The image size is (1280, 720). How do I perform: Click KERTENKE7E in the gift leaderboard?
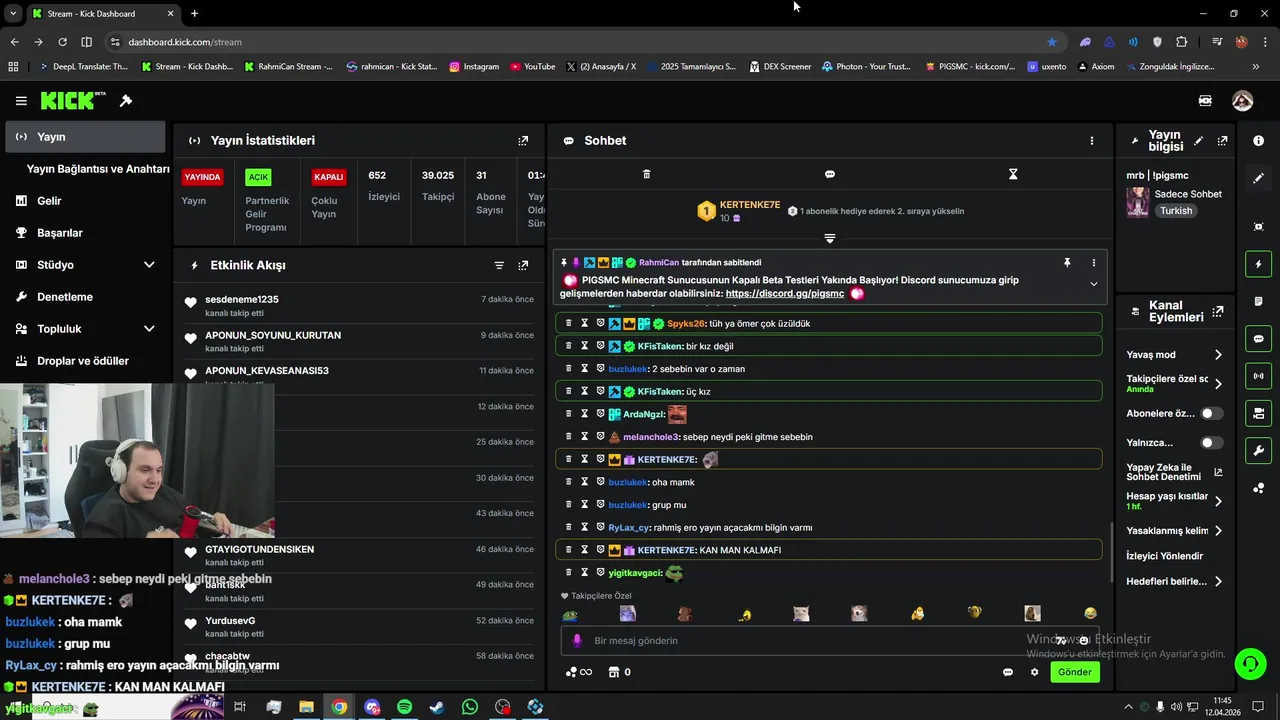pyautogui.click(x=750, y=205)
